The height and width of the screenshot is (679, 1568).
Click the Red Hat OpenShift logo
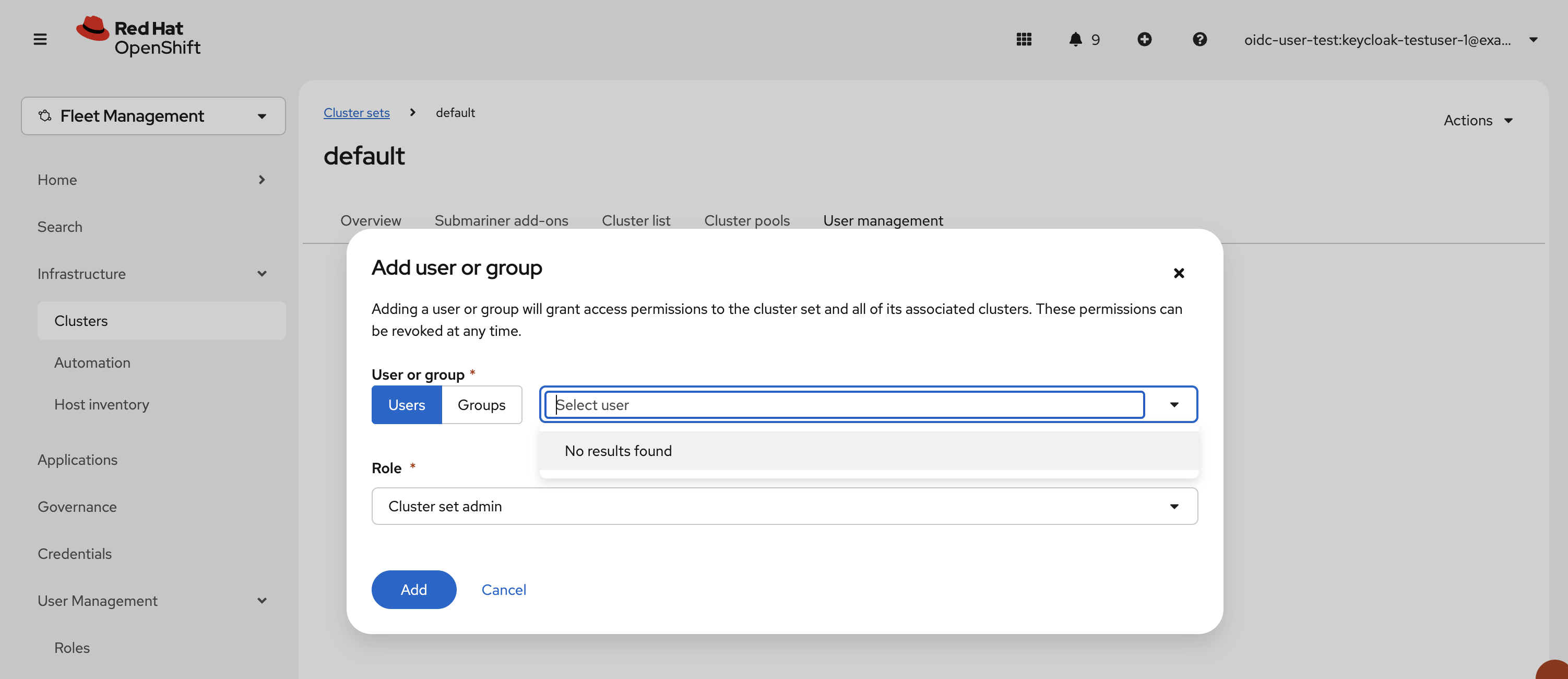tap(138, 37)
